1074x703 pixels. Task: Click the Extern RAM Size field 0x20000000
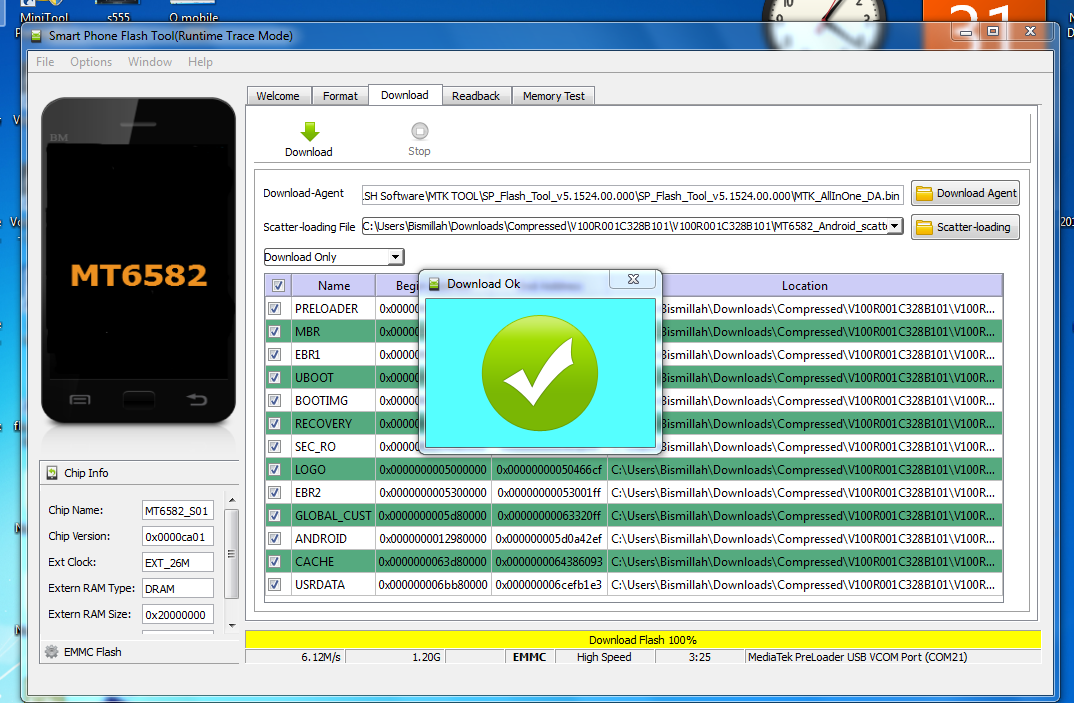(177, 615)
